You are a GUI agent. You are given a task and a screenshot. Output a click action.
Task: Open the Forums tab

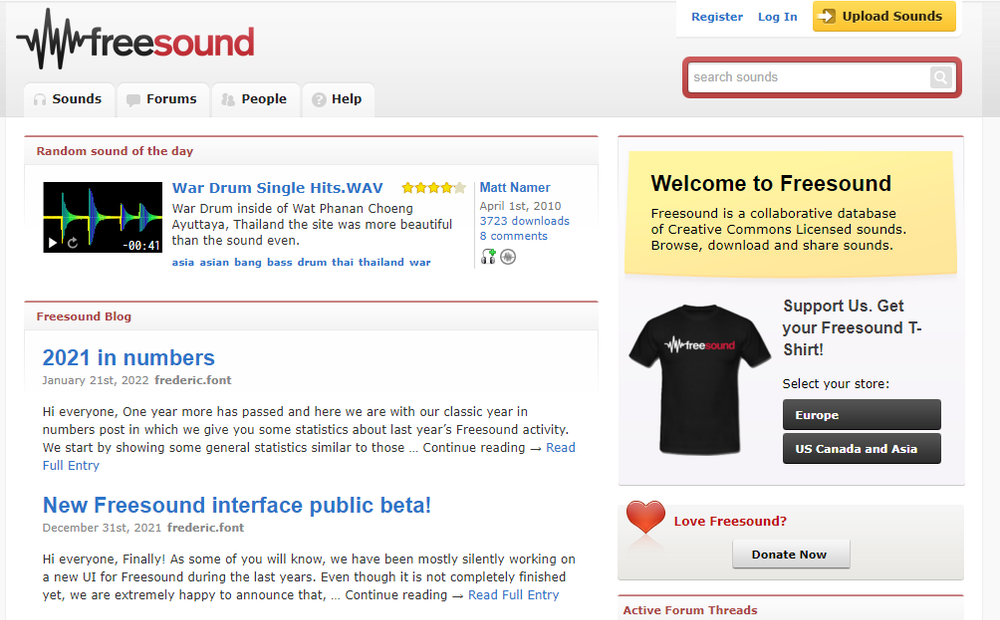click(162, 99)
